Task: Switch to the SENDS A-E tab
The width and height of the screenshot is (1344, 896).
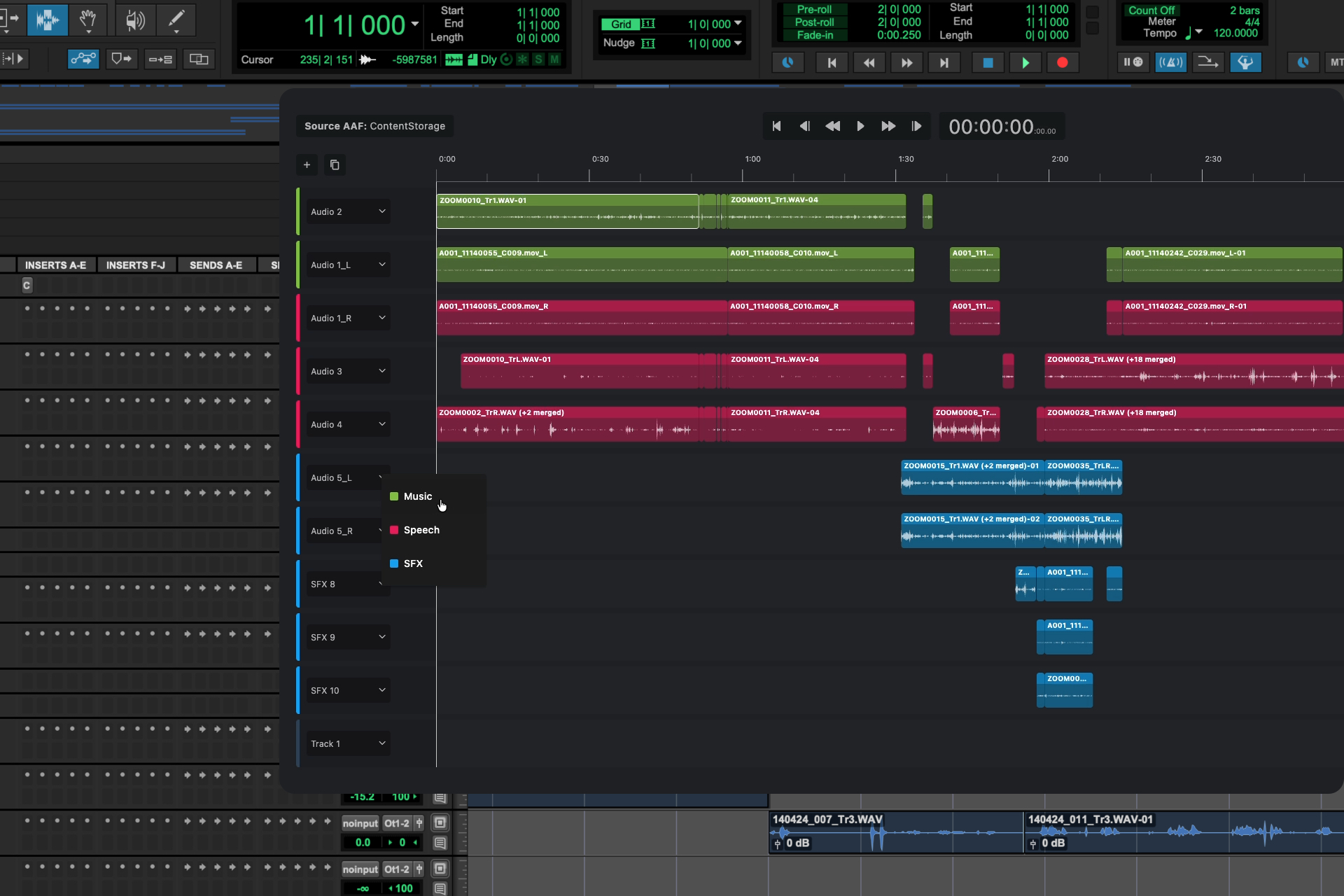Action: (x=216, y=265)
